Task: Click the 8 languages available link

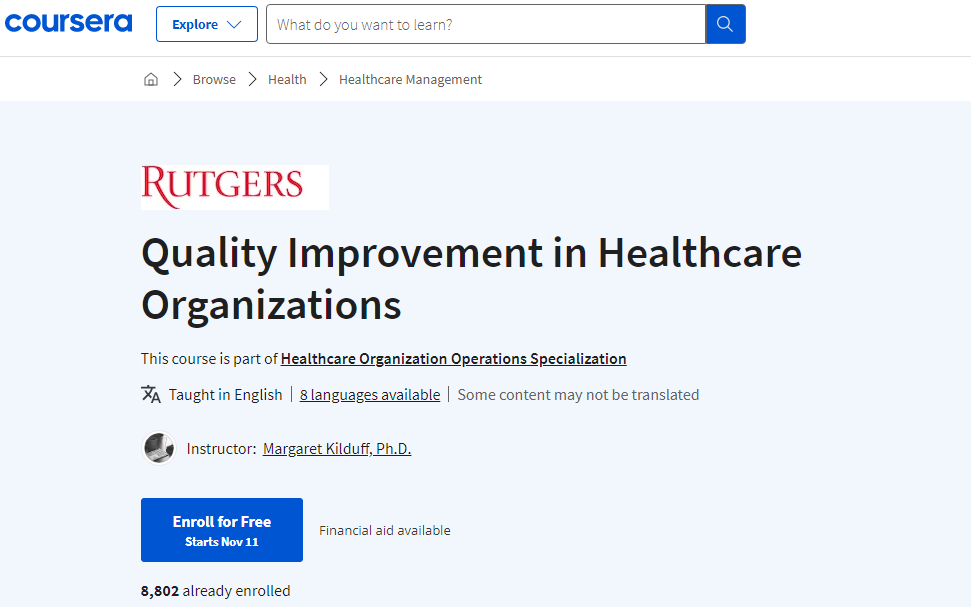Action: (x=369, y=394)
